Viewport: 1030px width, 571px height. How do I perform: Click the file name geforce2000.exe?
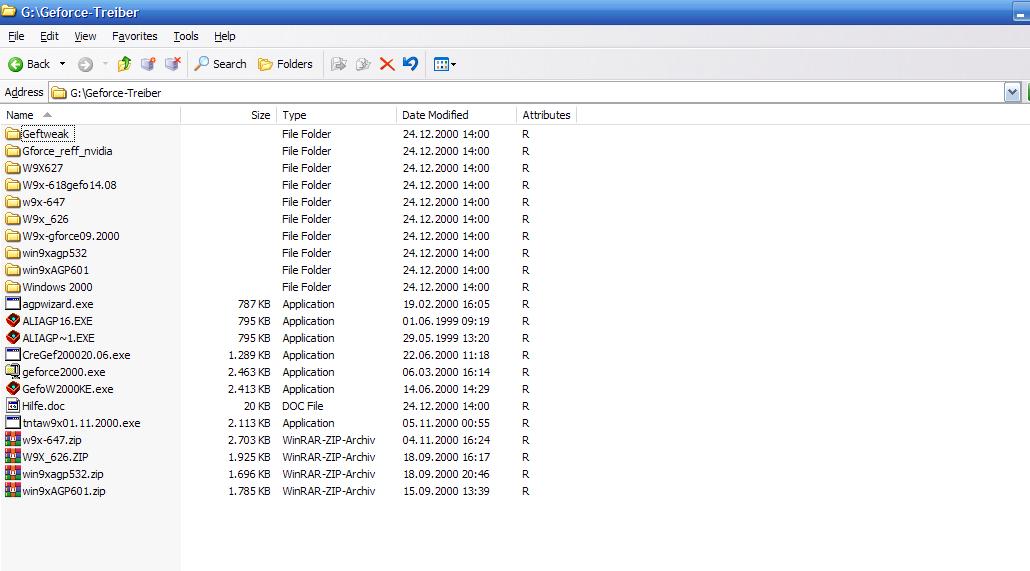coord(64,372)
